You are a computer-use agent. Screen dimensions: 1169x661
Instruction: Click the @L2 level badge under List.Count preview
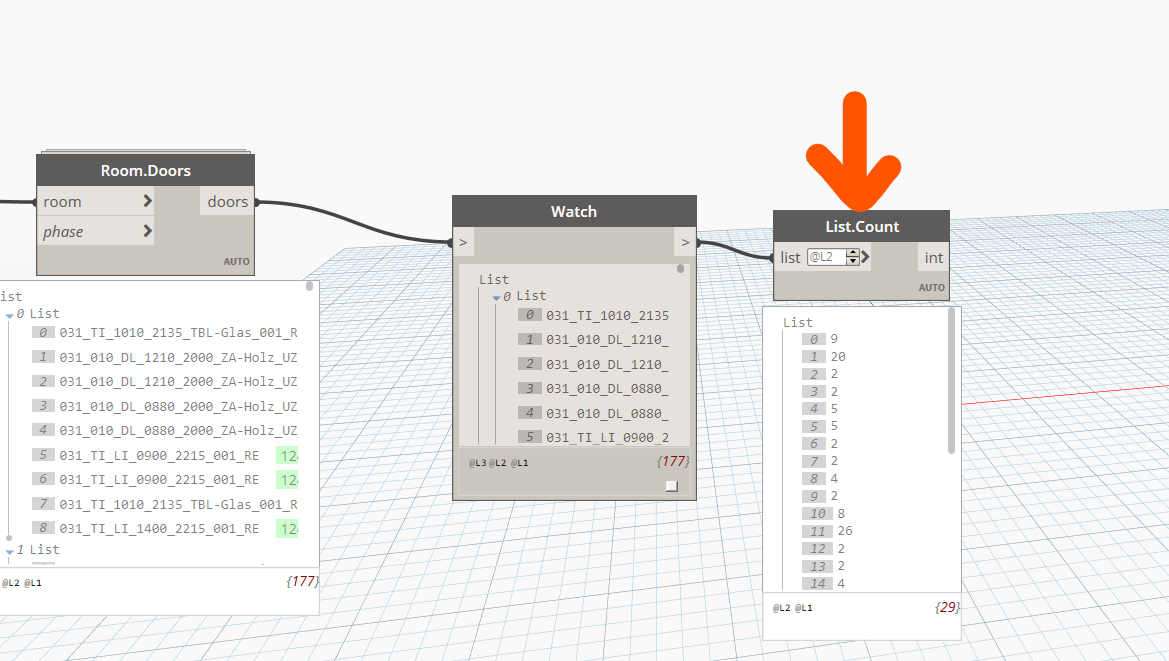pyautogui.click(x=780, y=606)
